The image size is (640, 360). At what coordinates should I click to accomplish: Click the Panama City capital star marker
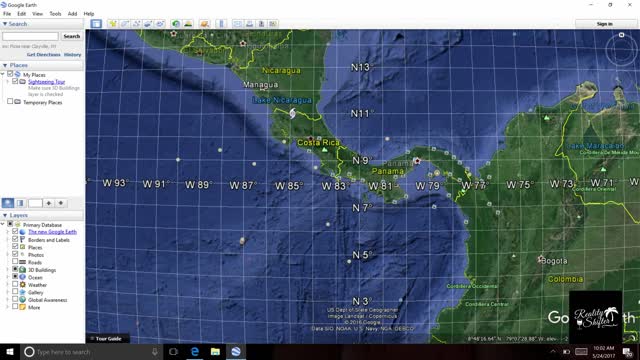417,160
